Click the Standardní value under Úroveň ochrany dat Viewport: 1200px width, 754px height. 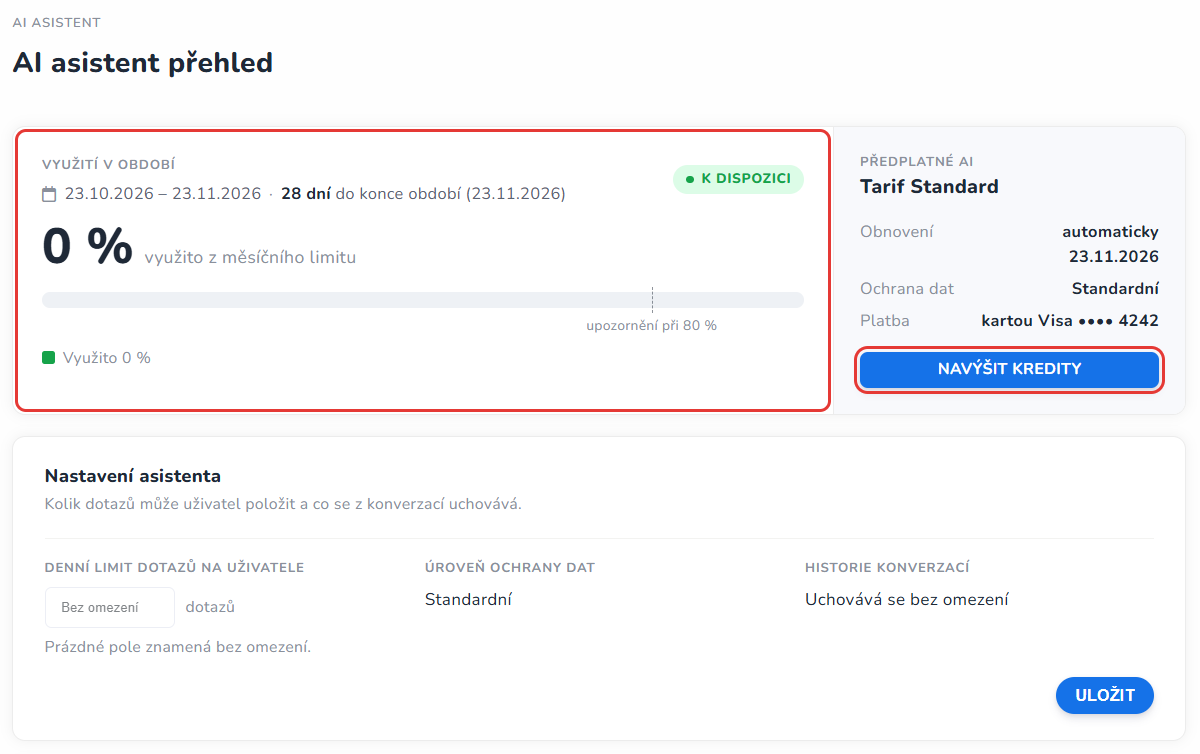tap(469, 600)
